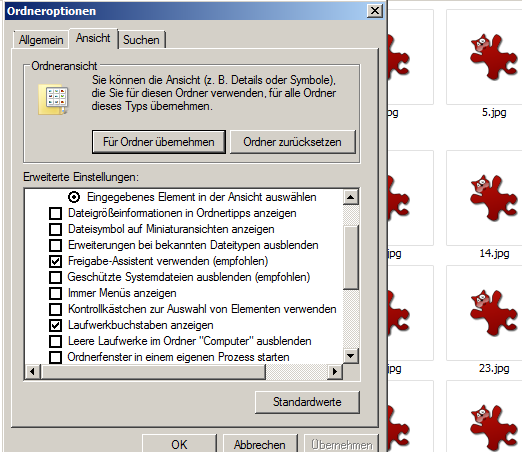
Task: Uncheck Laufwerkbuchstaben anzeigen
Action: (x=55, y=325)
